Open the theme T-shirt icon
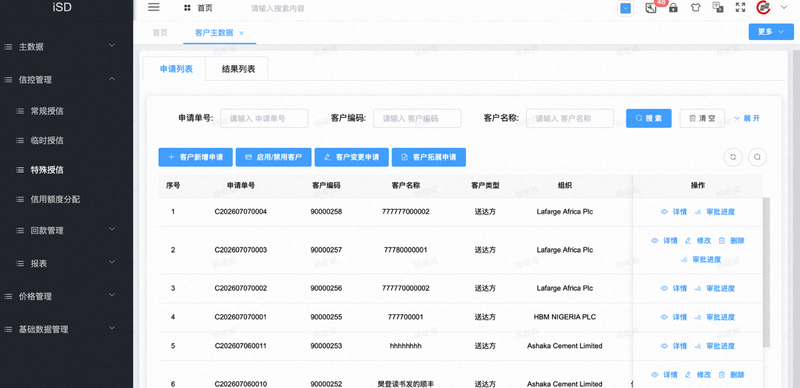 [x=695, y=8]
